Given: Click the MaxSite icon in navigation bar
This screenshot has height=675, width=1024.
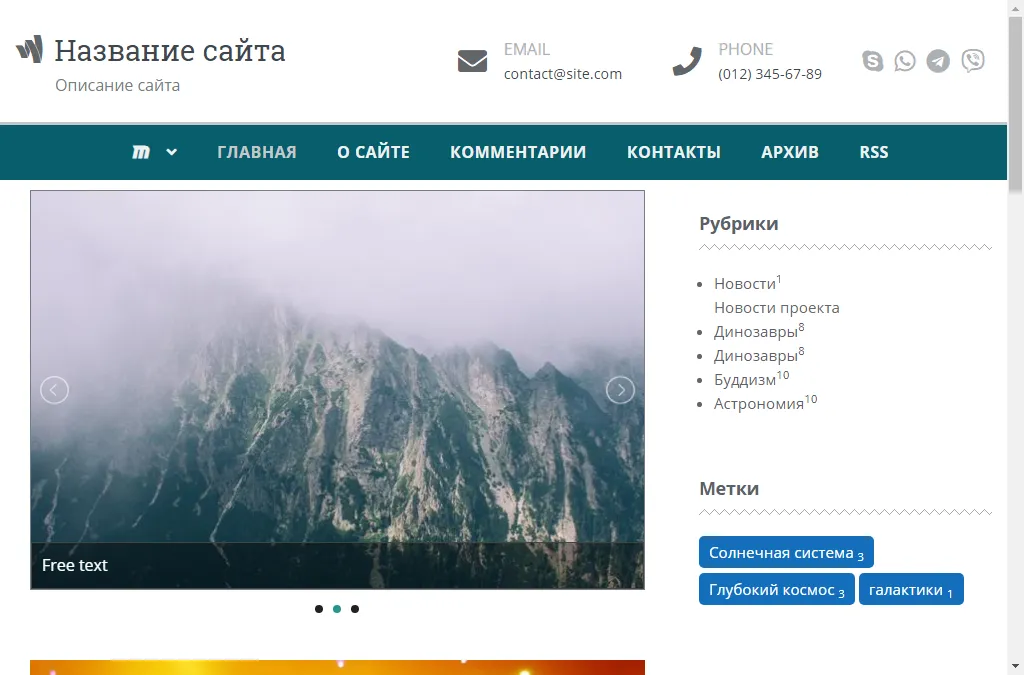Looking at the screenshot, I should tap(141, 152).
